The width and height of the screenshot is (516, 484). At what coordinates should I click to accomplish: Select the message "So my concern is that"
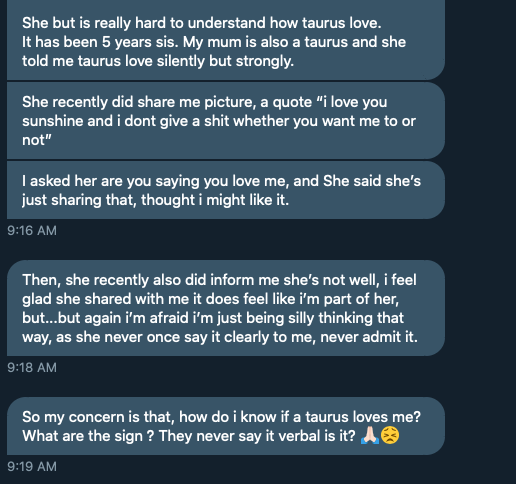226,426
